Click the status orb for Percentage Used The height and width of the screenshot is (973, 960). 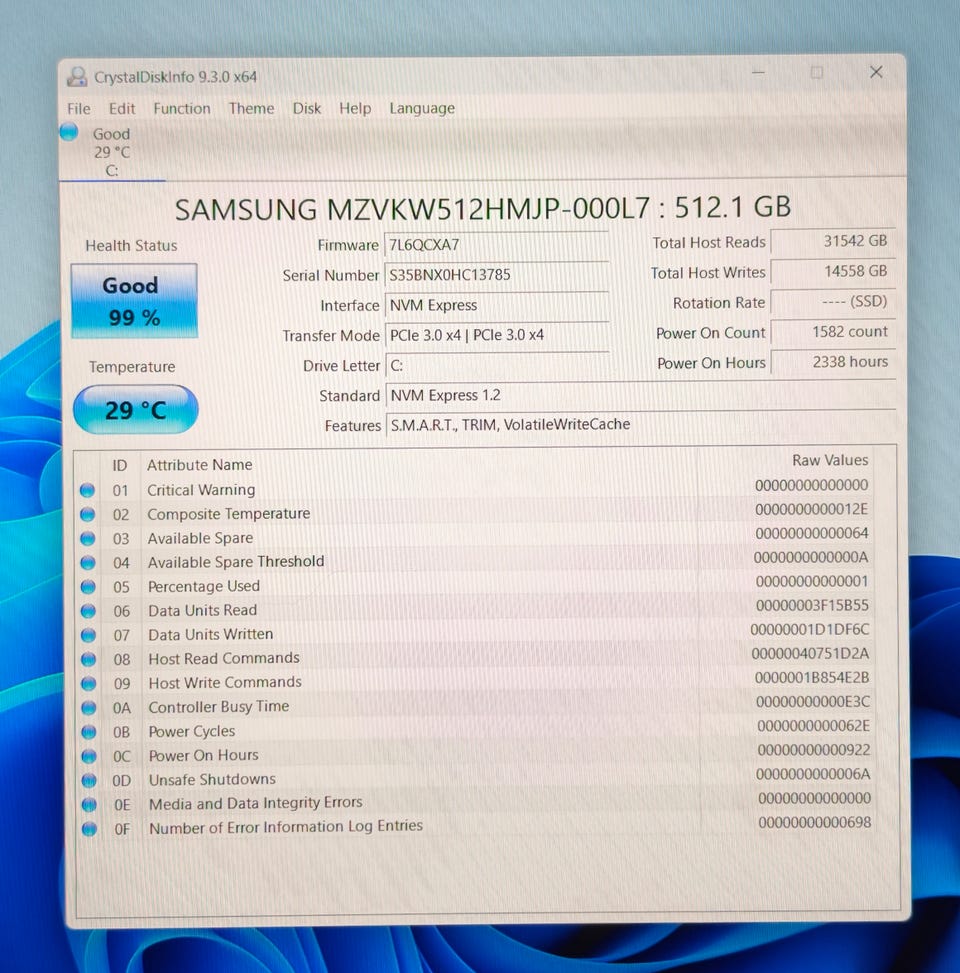pos(88,587)
